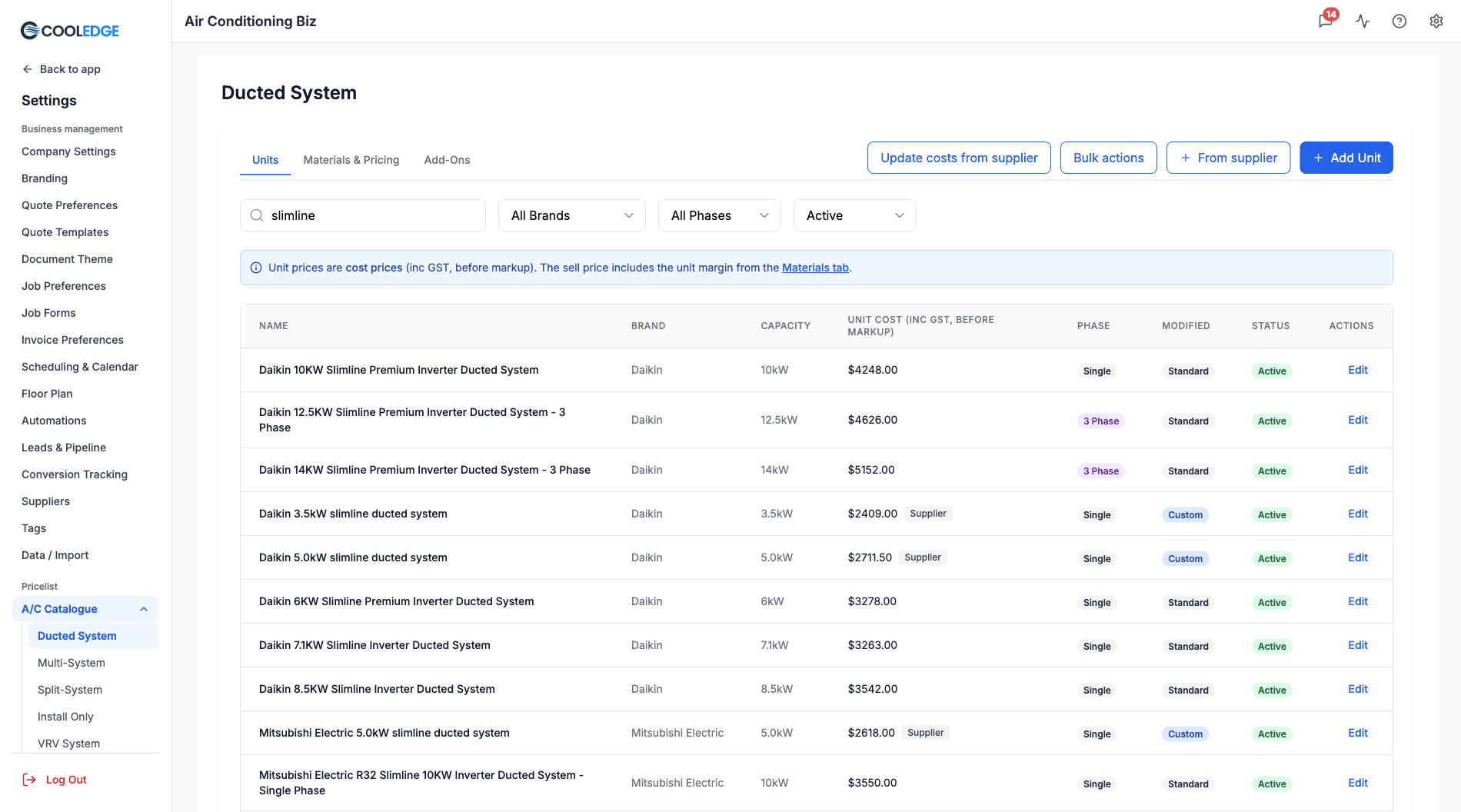
Task: Go back via Back to app arrow
Action: point(28,69)
